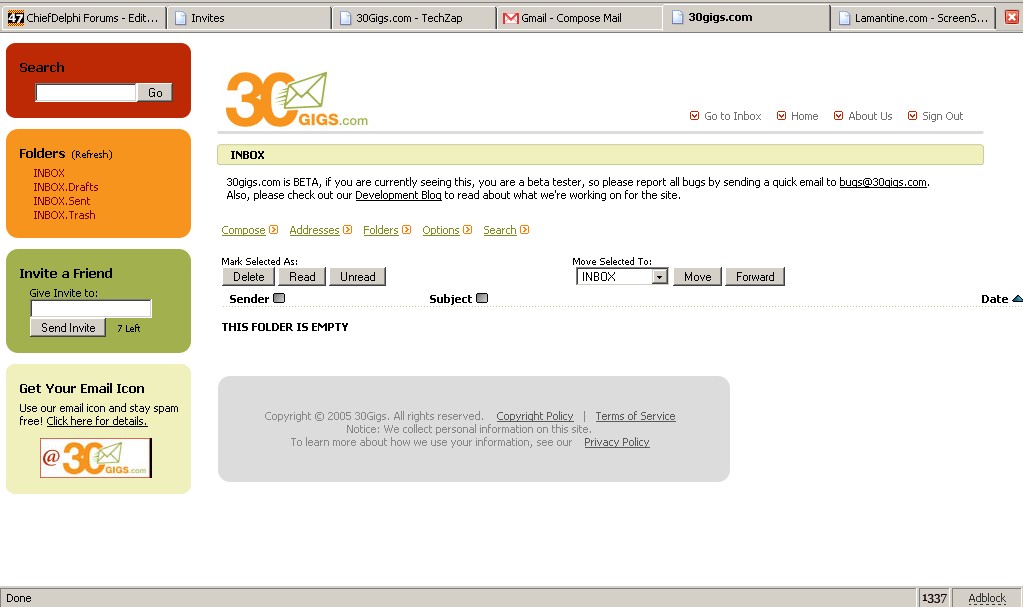Open the Move Selected To dropdown
1023x607 pixels.
(x=660, y=277)
